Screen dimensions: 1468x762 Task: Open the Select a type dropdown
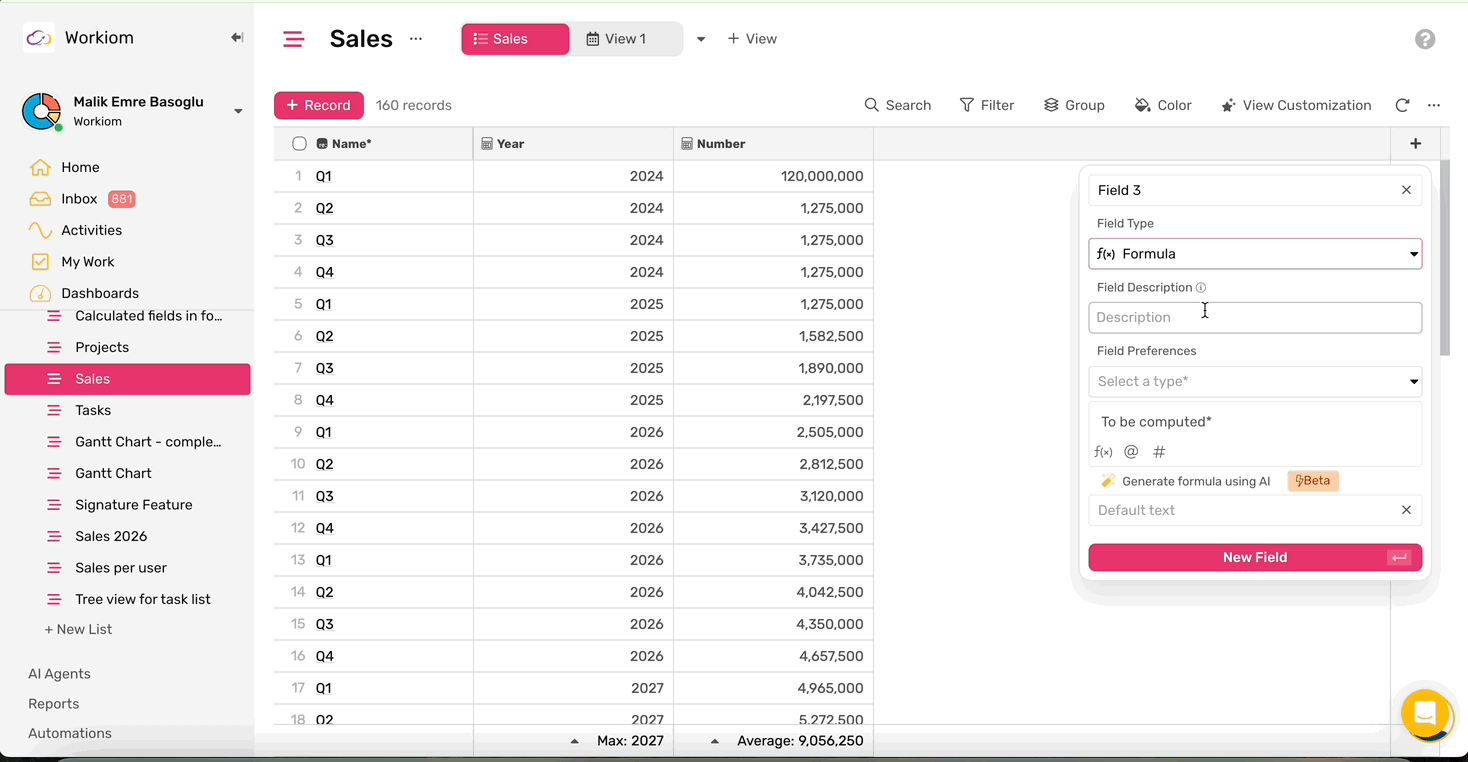coord(1255,381)
